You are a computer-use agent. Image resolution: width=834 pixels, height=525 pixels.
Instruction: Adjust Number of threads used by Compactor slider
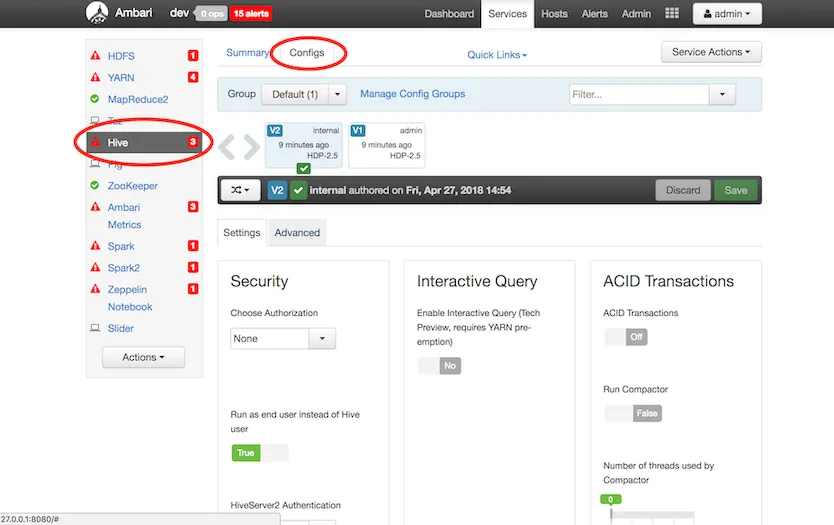(x=611, y=514)
